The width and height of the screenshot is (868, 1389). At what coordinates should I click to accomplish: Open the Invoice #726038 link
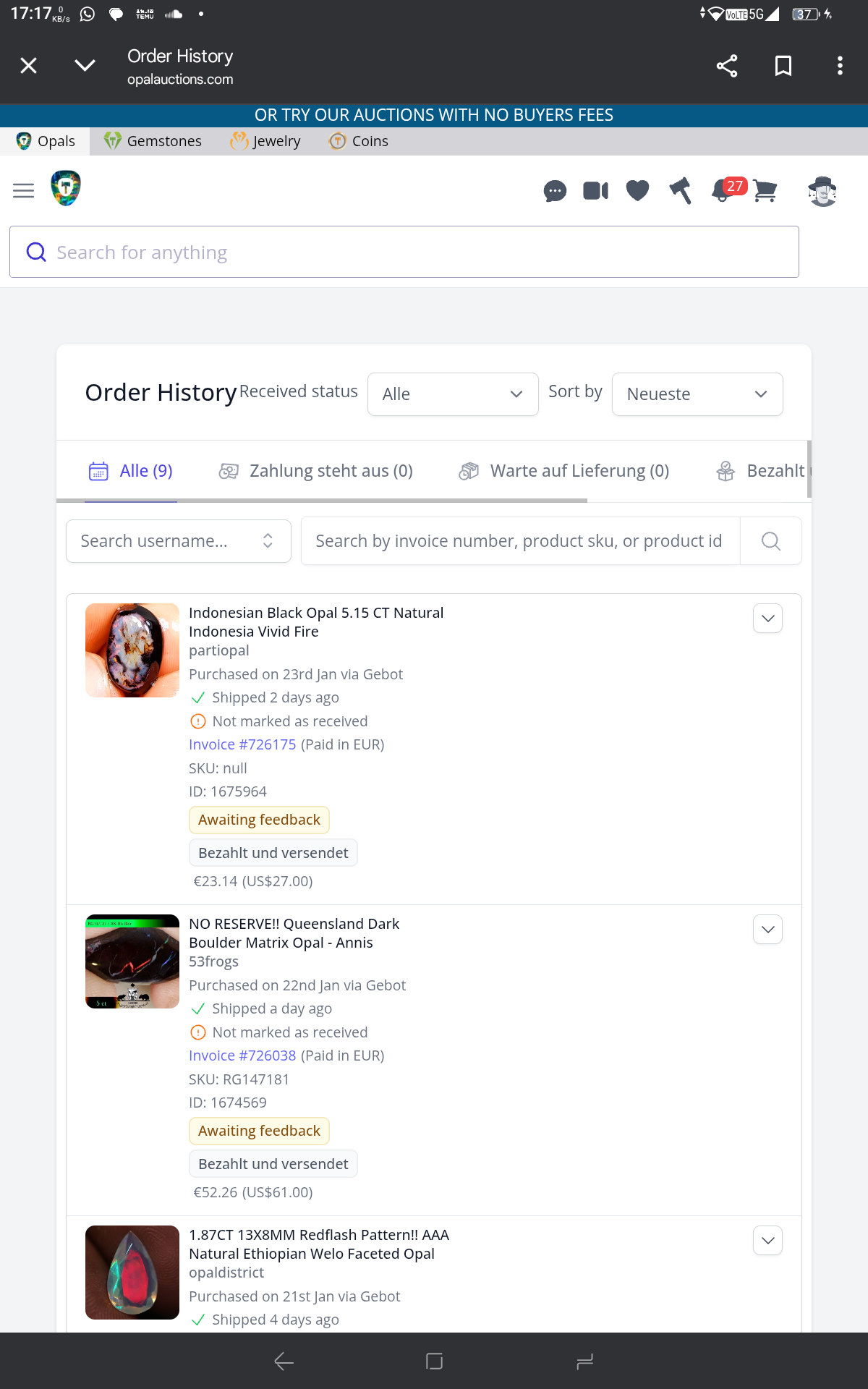[242, 1055]
